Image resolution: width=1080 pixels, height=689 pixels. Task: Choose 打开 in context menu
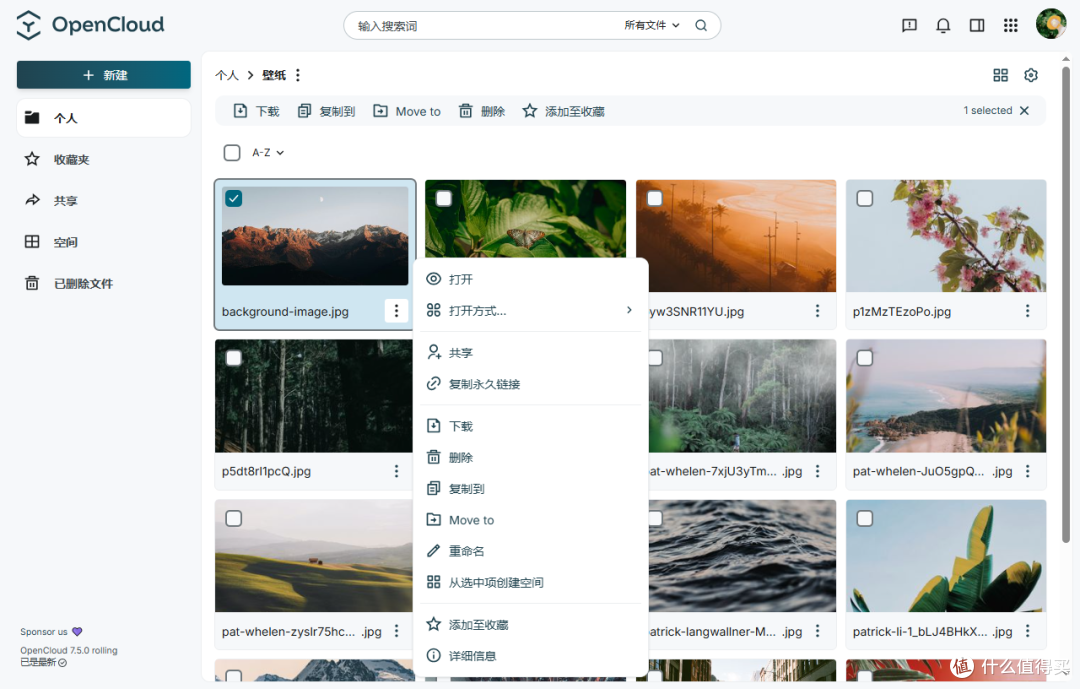click(530, 279)
